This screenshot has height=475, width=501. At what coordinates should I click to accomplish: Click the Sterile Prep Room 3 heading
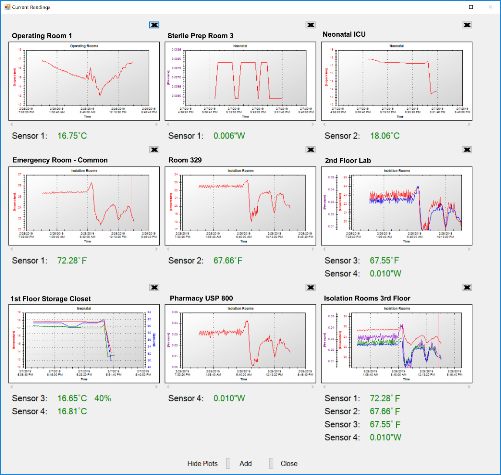(x=200, y=36)
